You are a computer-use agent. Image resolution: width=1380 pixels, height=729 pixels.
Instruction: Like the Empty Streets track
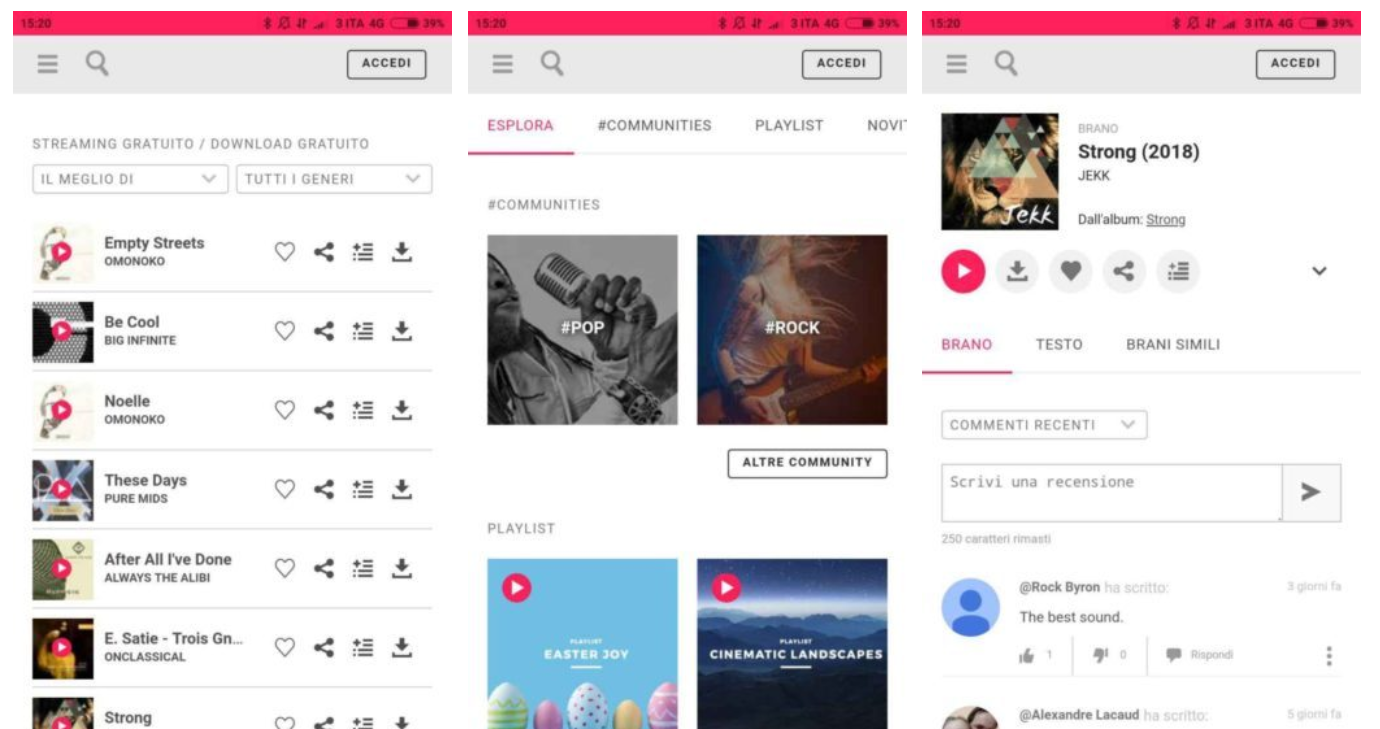(285, 252)
